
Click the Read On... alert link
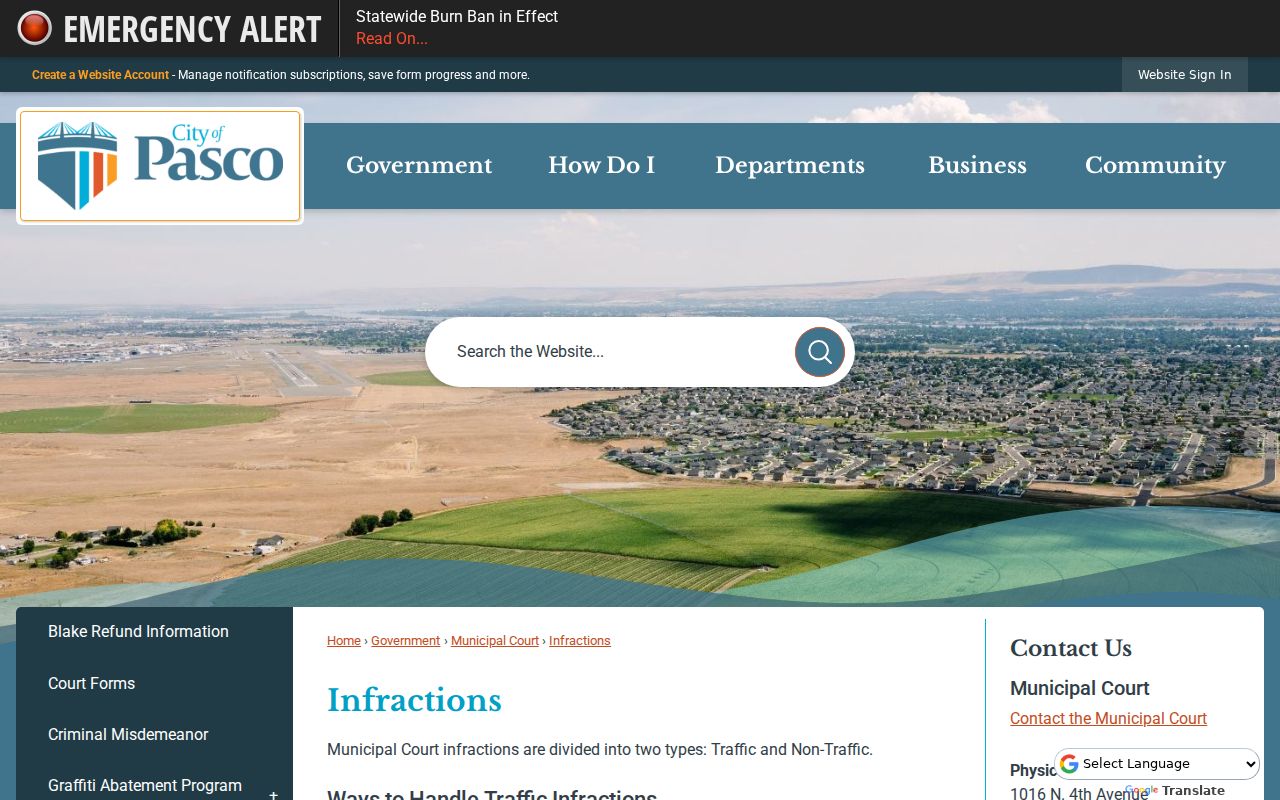(392, 39)
